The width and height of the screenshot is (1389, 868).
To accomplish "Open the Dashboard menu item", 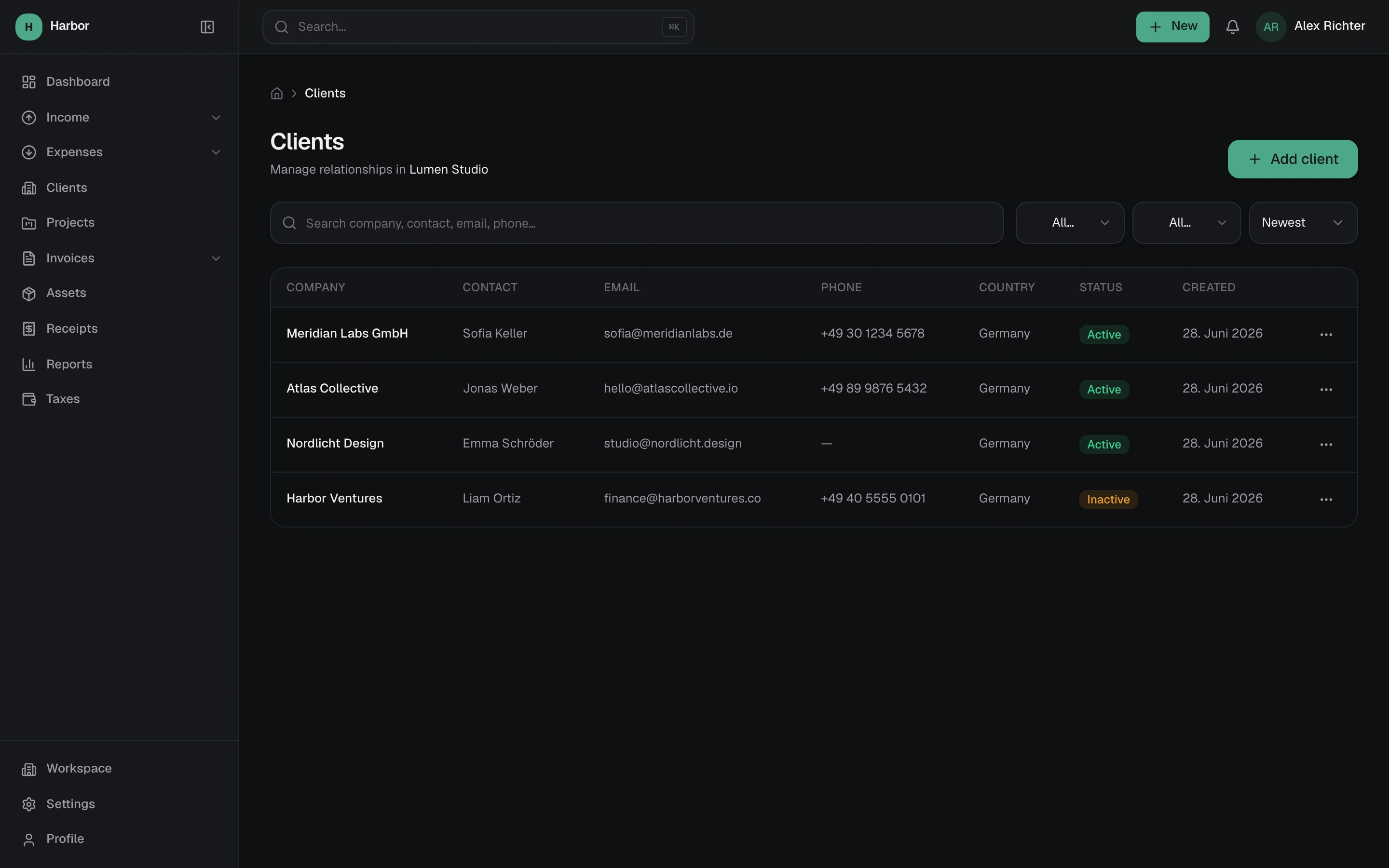I will pyautogui.click(x=119, y=82).
